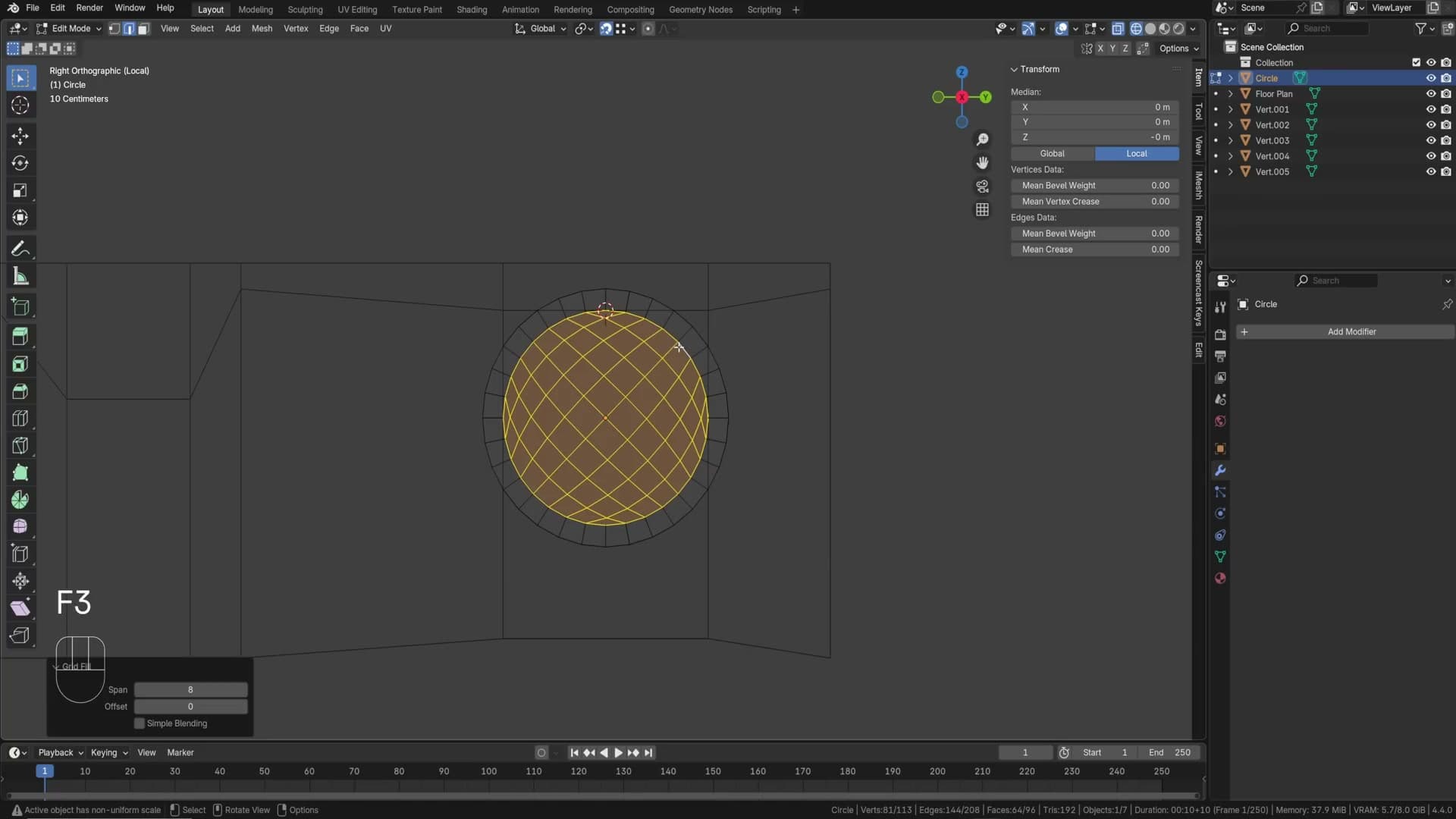The height and width of the screenshot is (819, 1456).
Task: Select the Shrink/Fatten tool
Action: (20, 581)
